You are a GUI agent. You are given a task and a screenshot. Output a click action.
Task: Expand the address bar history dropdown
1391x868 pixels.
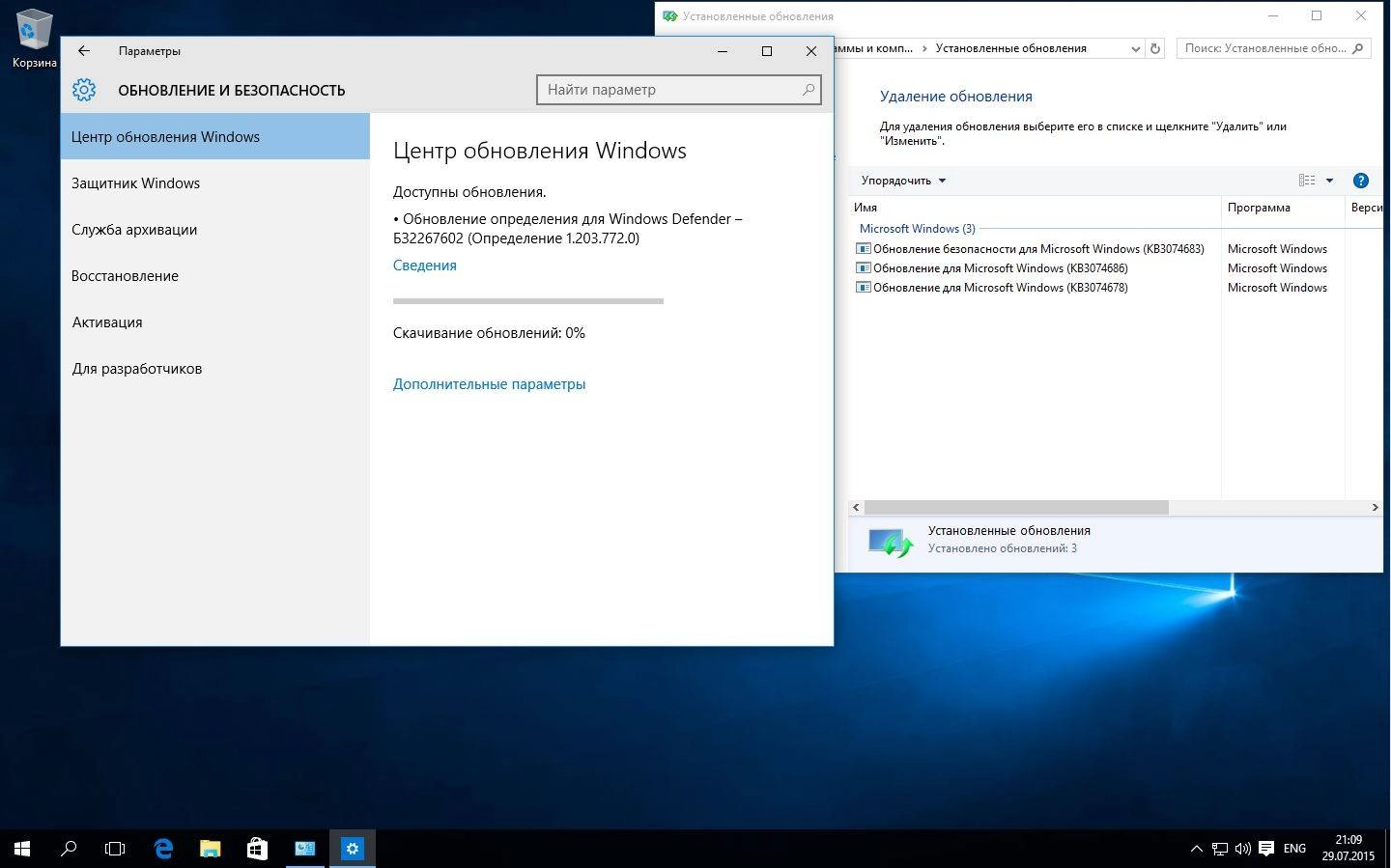pos(1135,48)
